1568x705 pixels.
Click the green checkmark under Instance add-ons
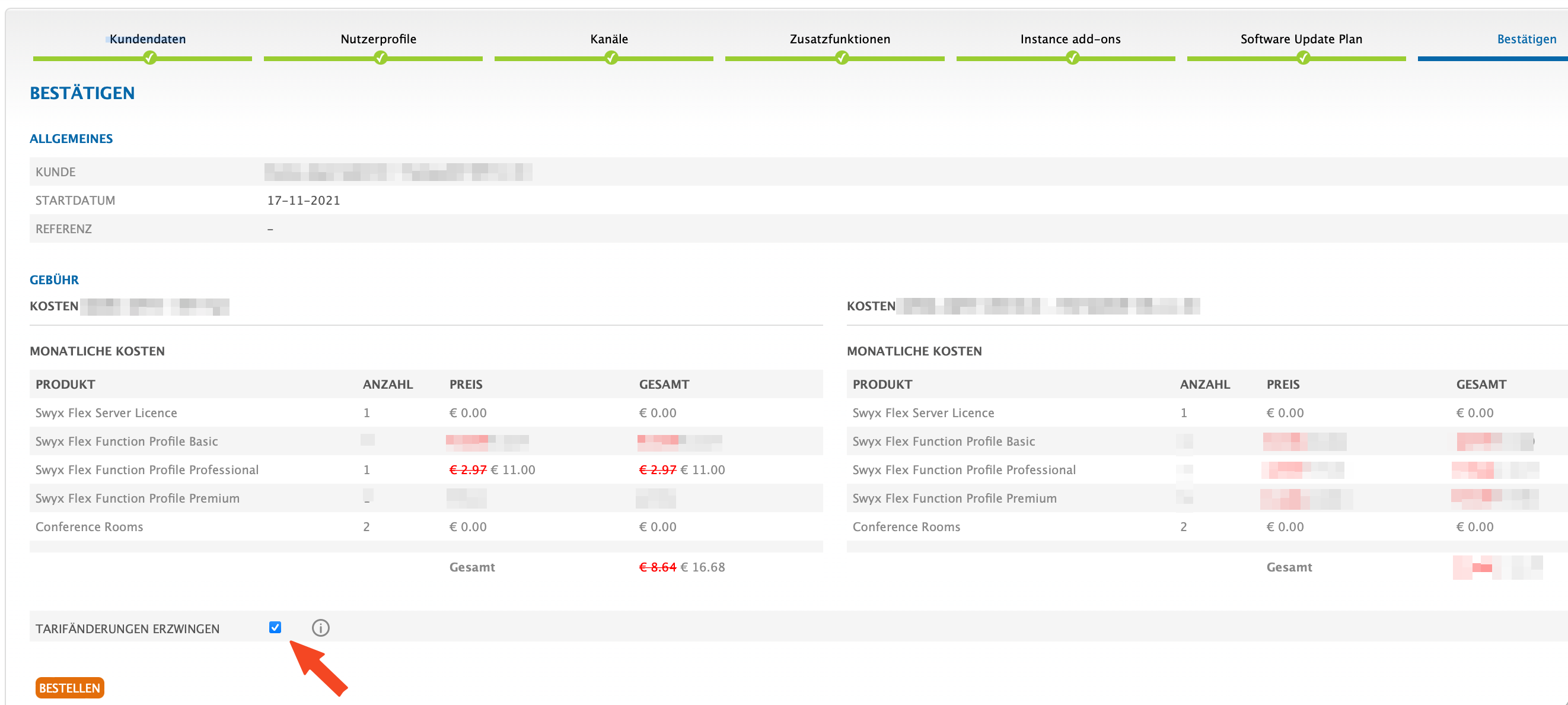(1073, 58)
